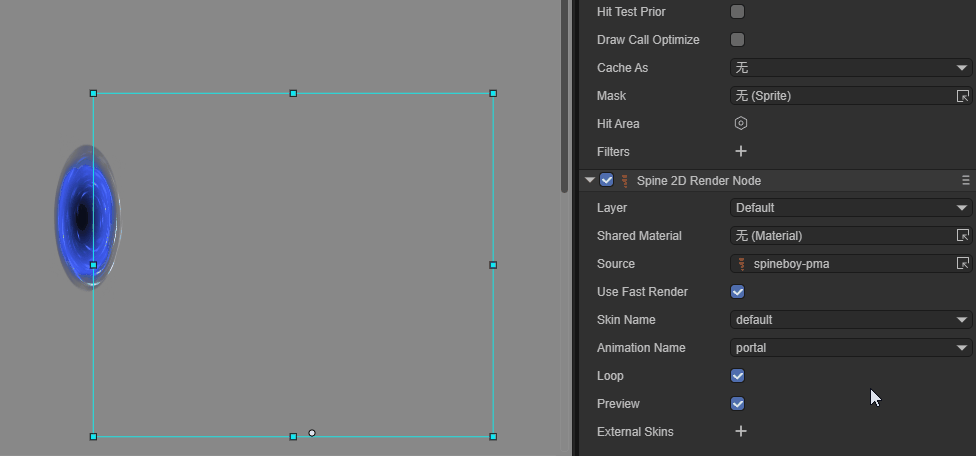The width and height of the screenshot is (976, 456).
Task: Open the Shared Material picker icon
Action: tap(963, 236)
